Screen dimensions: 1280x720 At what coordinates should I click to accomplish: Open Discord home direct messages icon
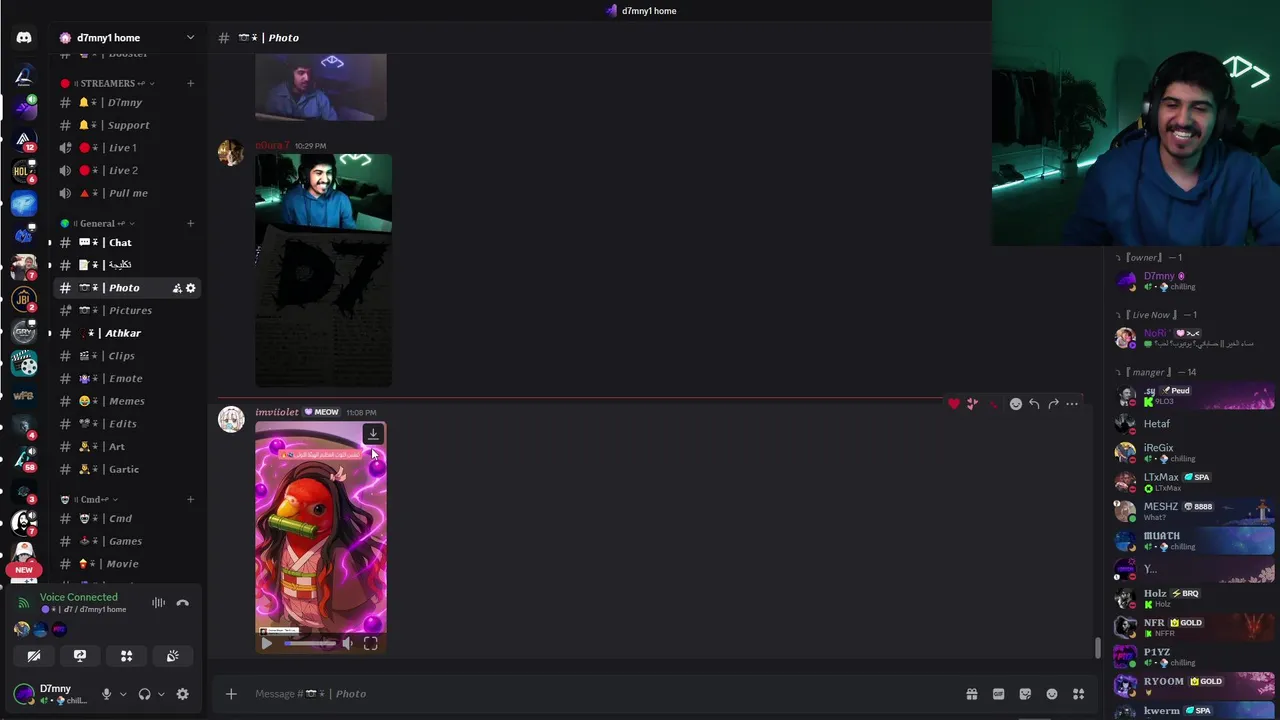[24, 38]
